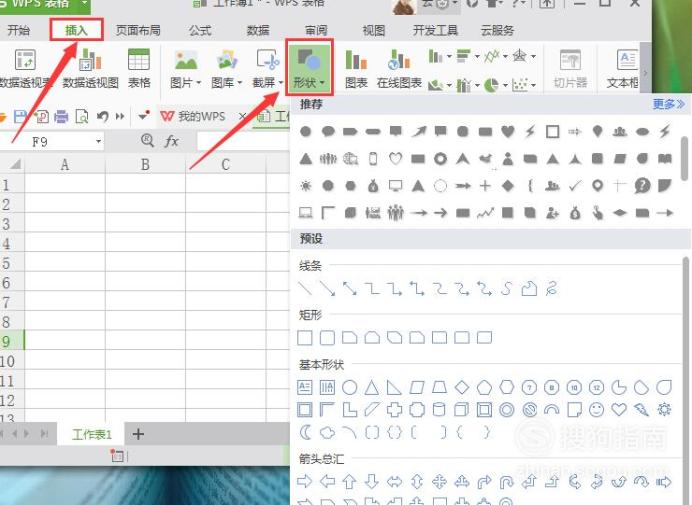692x505 pixels.
Task: Select column A header
Action: pos(65,165)
